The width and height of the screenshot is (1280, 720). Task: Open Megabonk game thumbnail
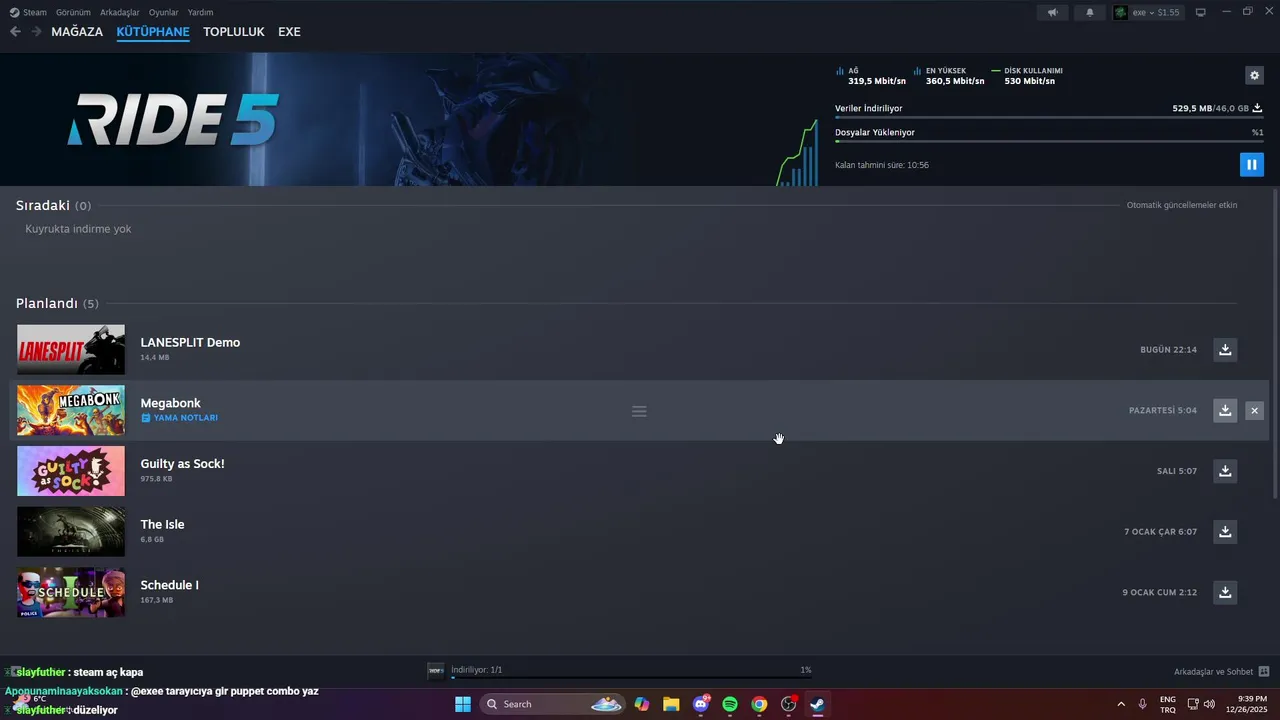[x=71, y=410]
